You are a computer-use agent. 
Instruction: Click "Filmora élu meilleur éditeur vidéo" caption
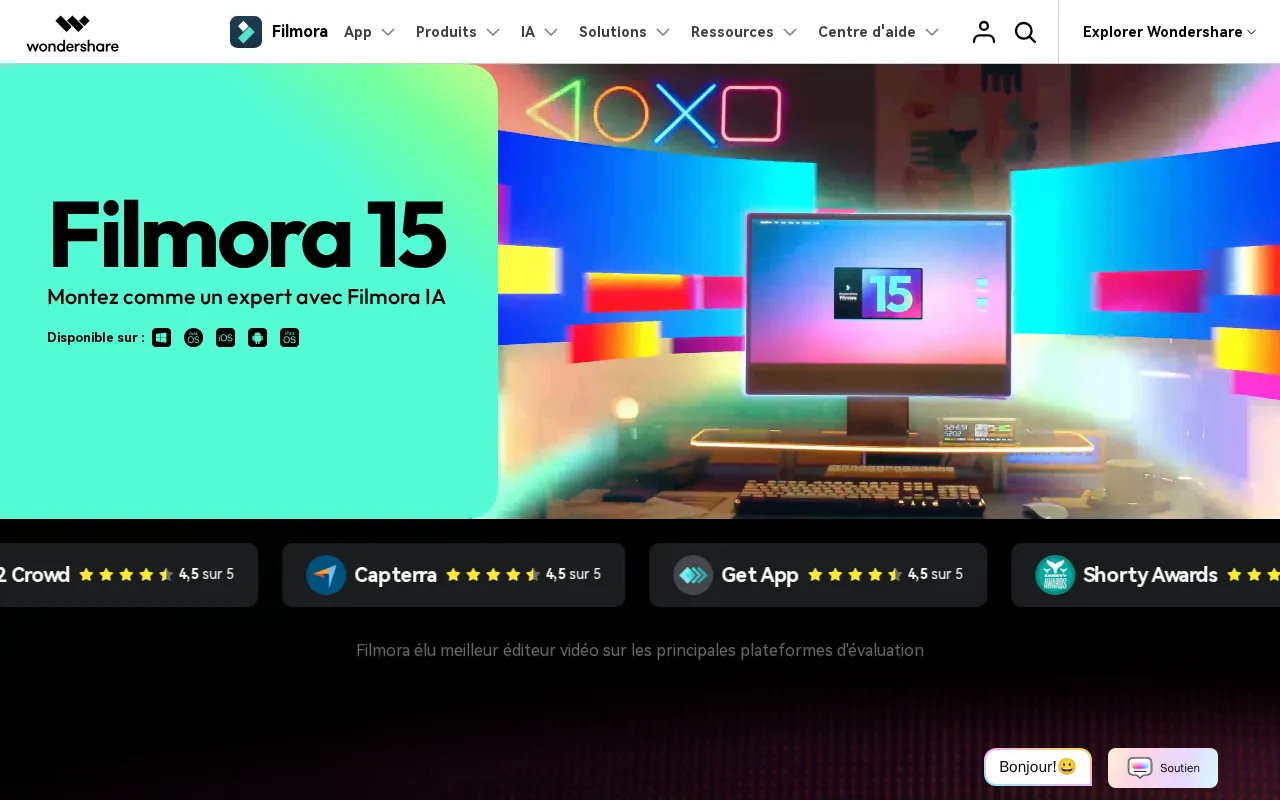(x=640, y=650)
